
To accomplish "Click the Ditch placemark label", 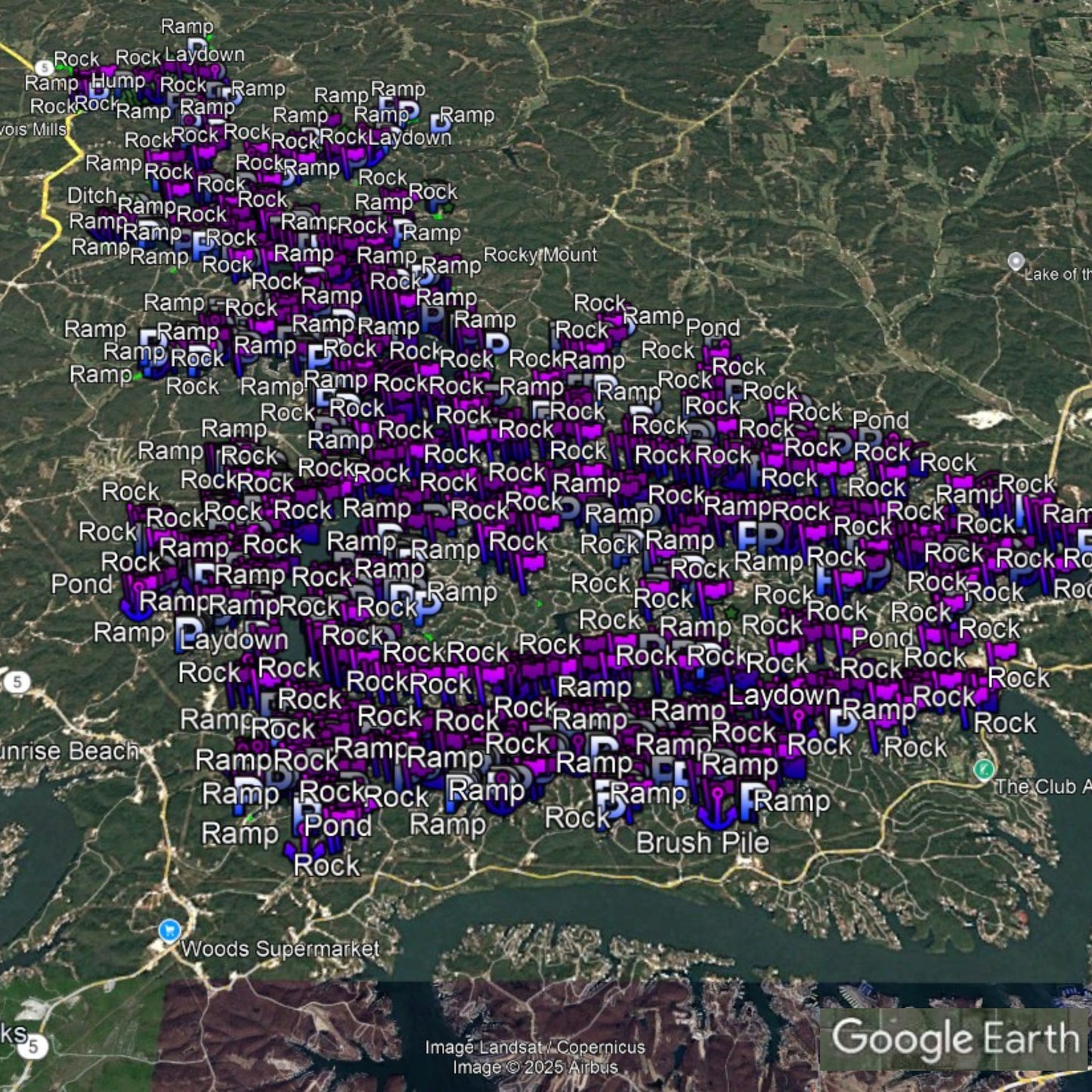I will [x=91, y=196].
